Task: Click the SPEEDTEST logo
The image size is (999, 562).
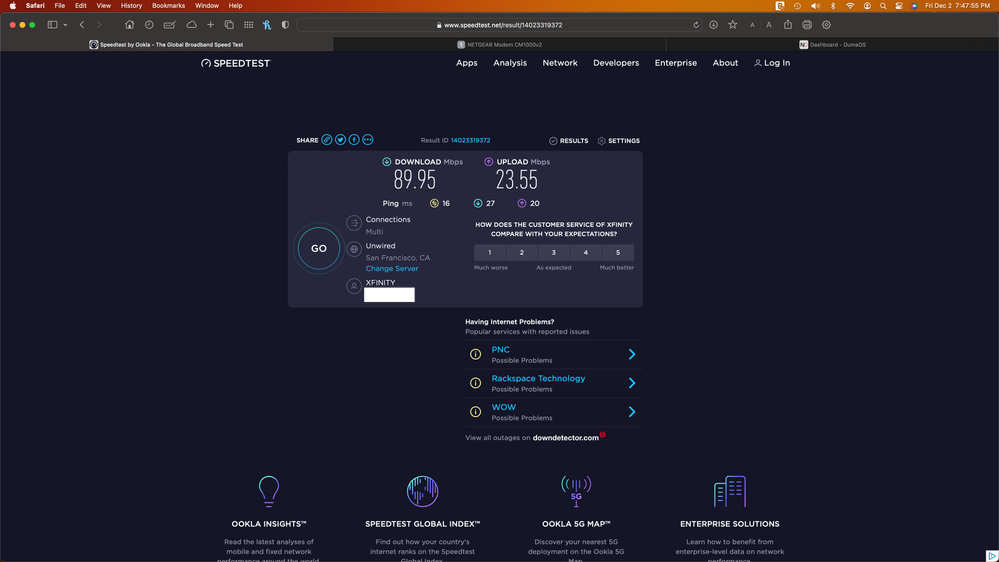Action: 235,63
